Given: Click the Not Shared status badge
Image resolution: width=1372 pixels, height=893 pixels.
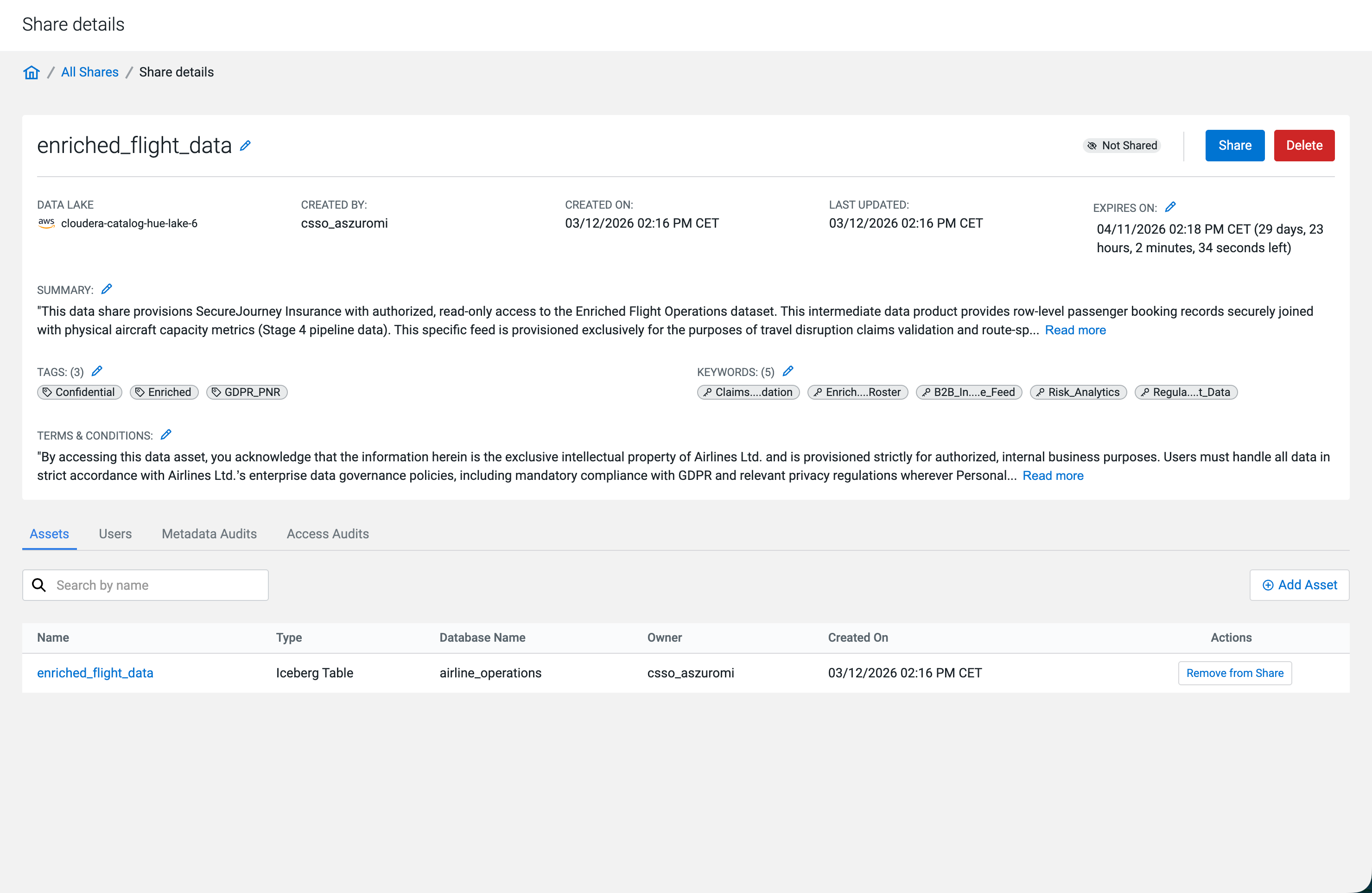Looking at the screenshot, I should click(x=1122, y=145).
